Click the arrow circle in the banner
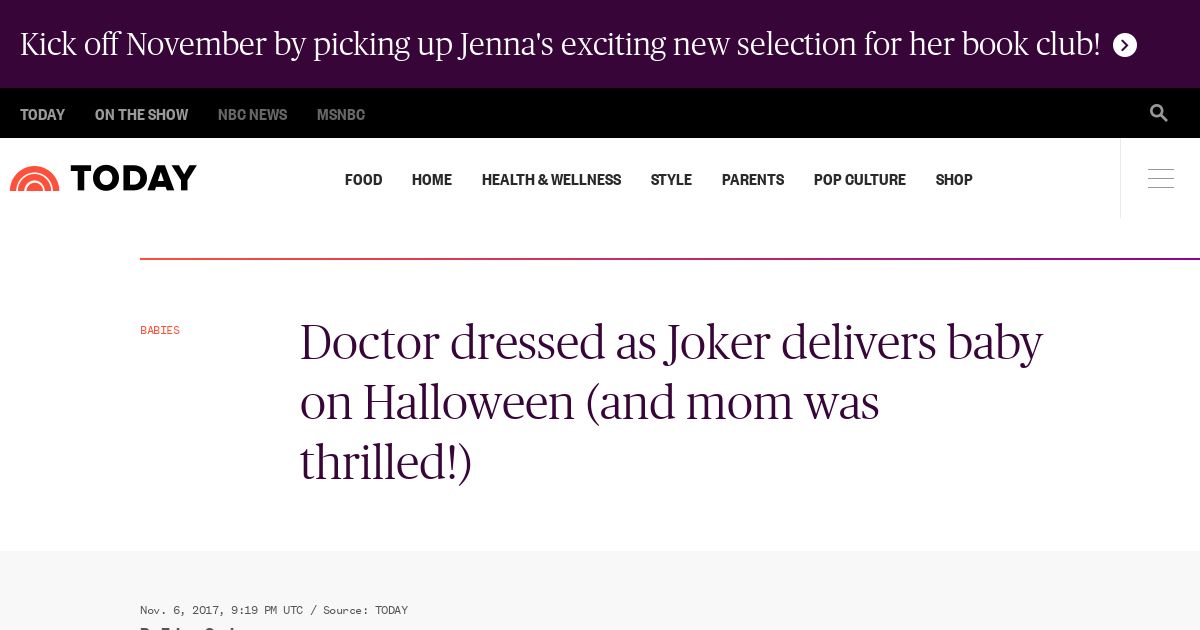This screenshot has height=630, width=1200. click(1125, 45)
